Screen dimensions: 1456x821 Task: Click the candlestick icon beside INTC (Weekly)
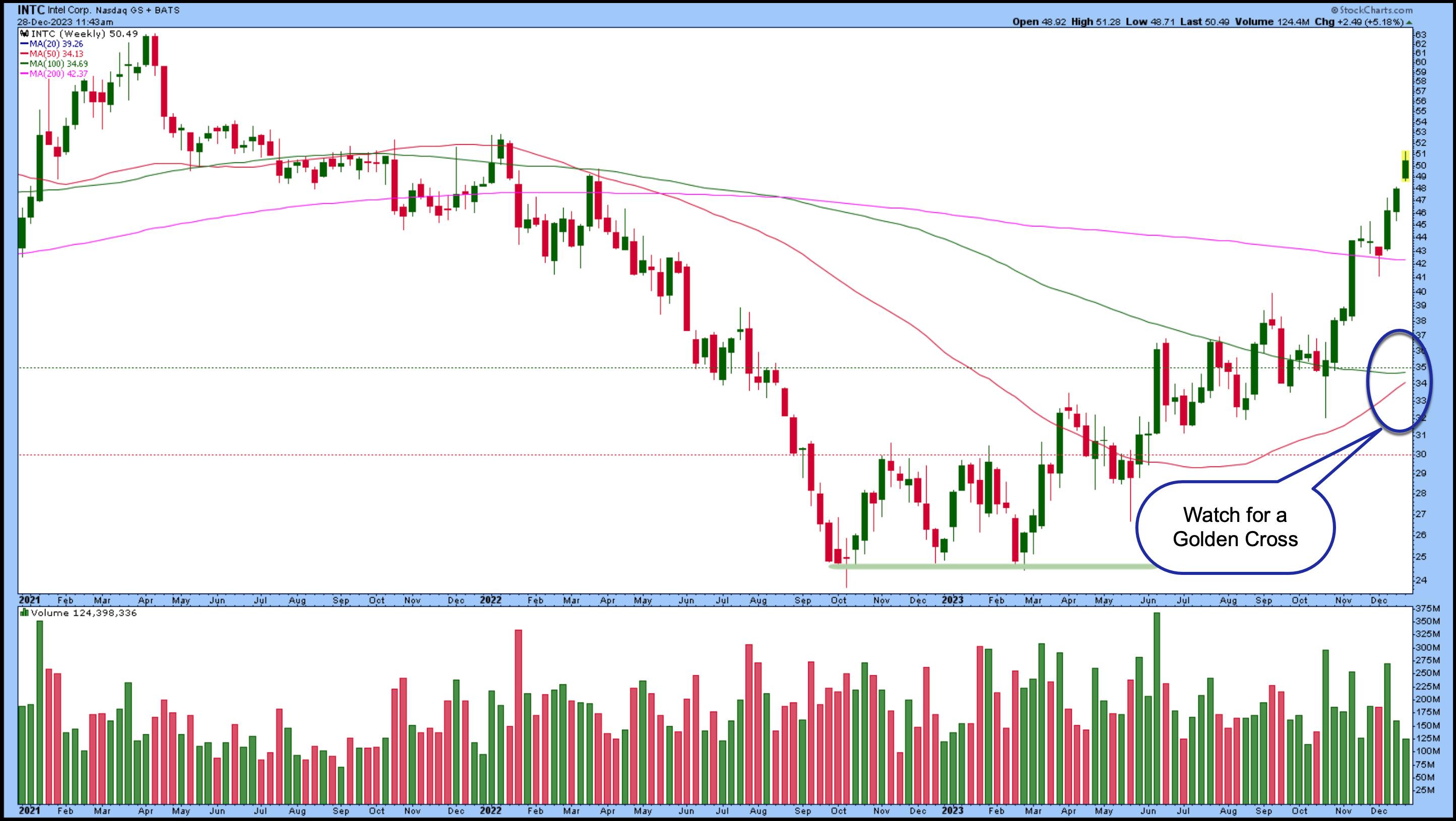point(24,34)
